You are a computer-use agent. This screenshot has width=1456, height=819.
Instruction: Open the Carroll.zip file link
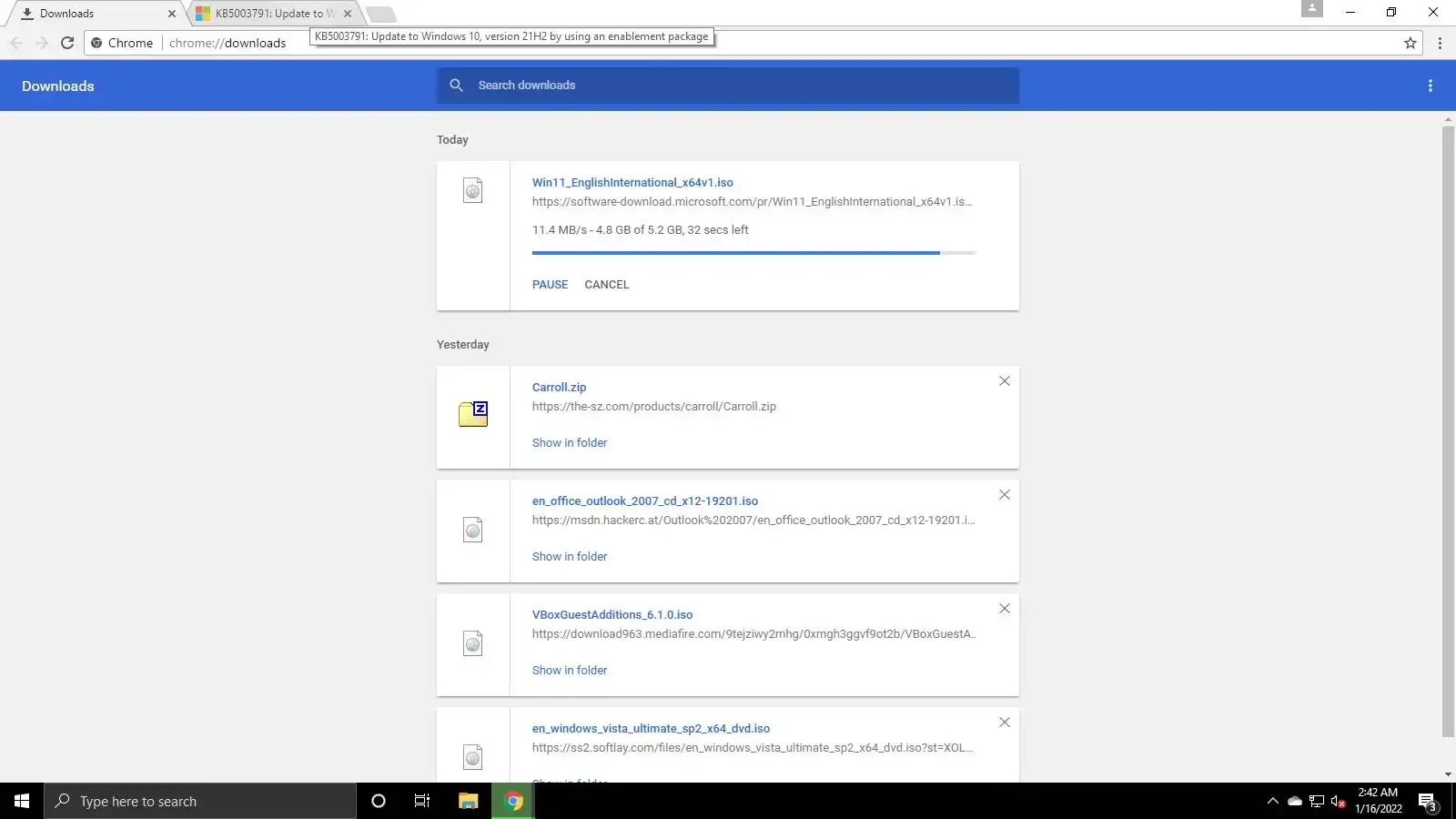(559, 388)
